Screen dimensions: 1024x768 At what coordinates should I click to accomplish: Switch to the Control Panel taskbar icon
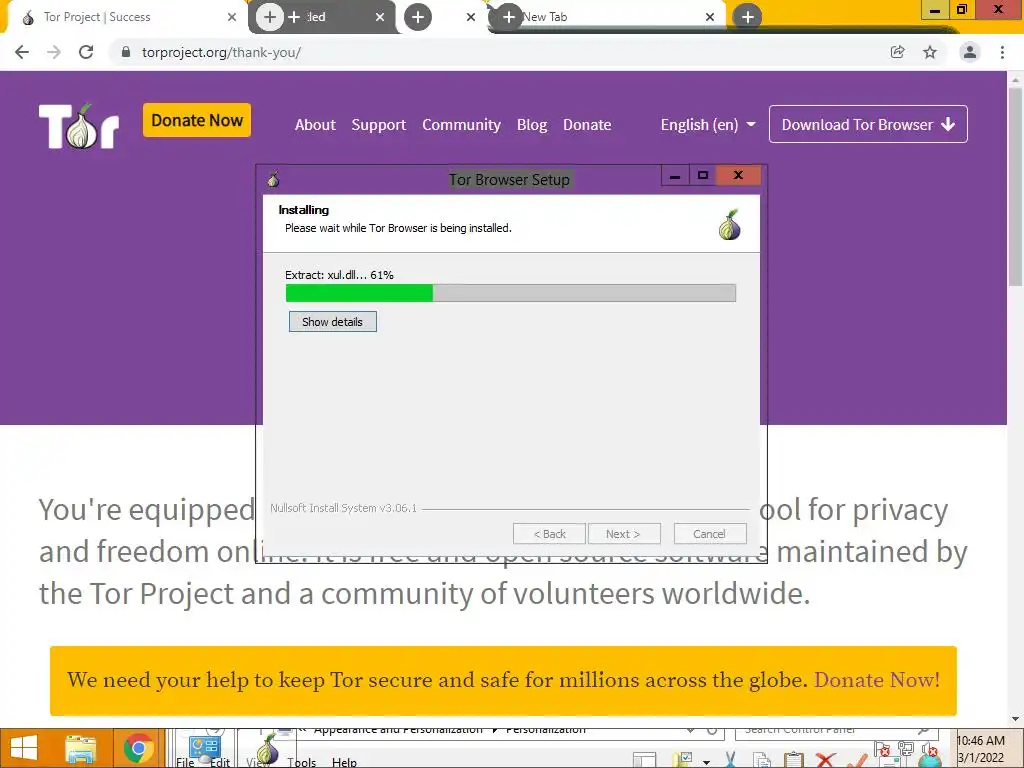coord(204,748)
